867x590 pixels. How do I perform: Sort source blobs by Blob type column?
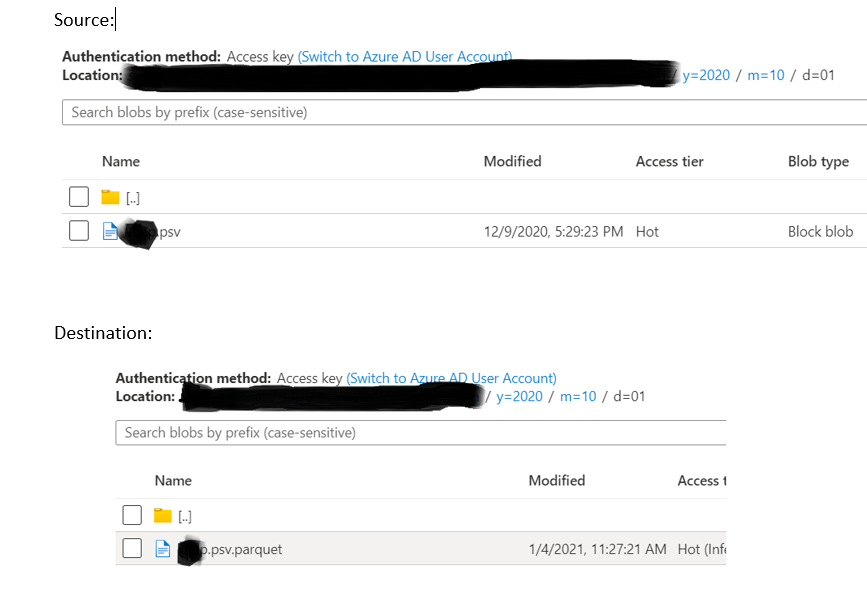(x=820, y=161)
